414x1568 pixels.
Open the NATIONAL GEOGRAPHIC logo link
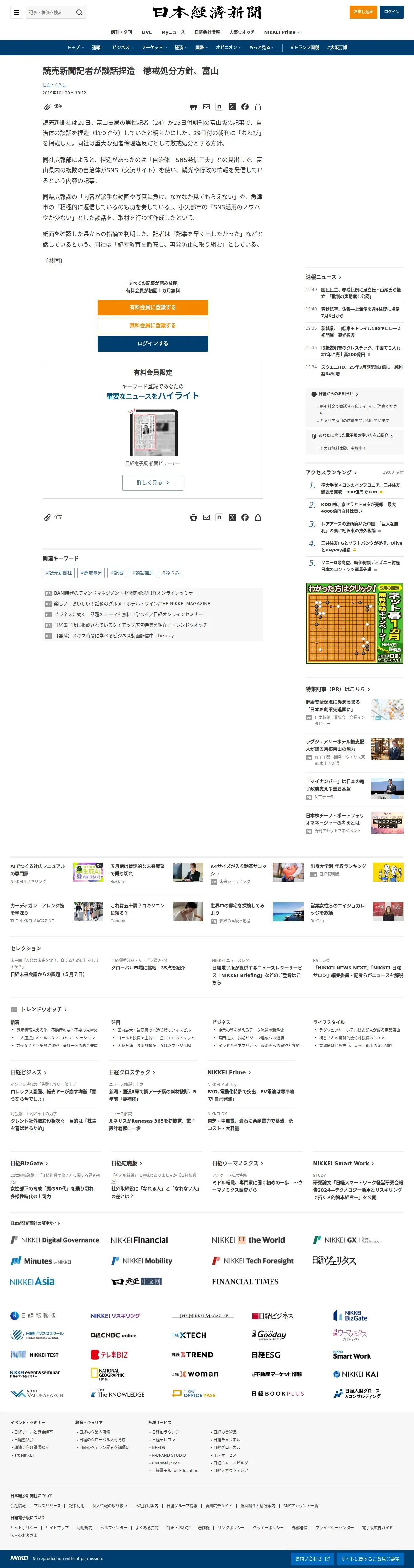108,1374
